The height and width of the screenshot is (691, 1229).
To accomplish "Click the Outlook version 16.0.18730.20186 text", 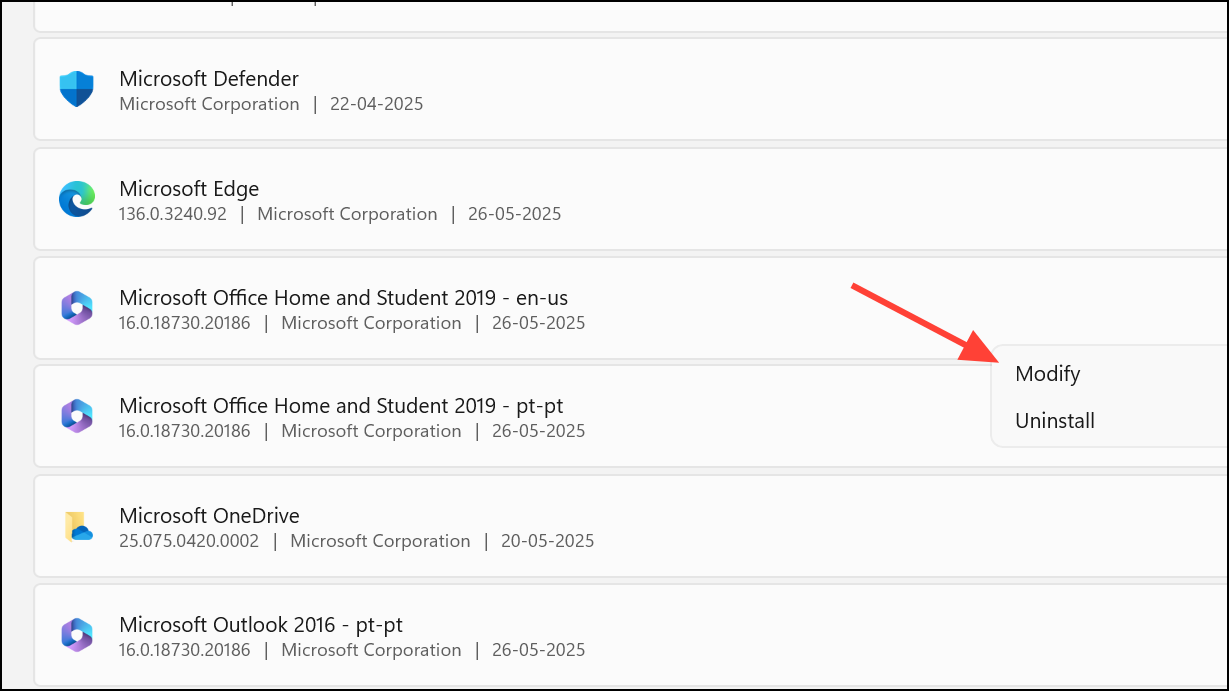I will click(185, 650).
